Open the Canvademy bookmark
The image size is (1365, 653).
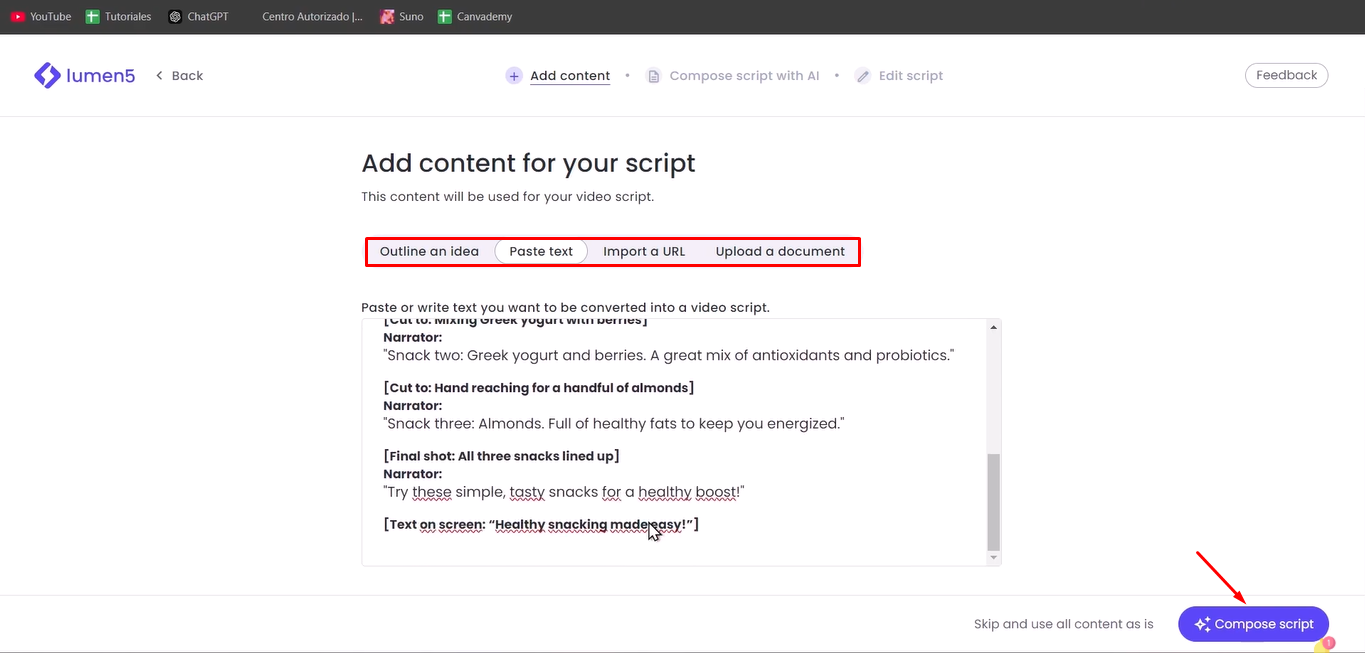coord(475,16)
